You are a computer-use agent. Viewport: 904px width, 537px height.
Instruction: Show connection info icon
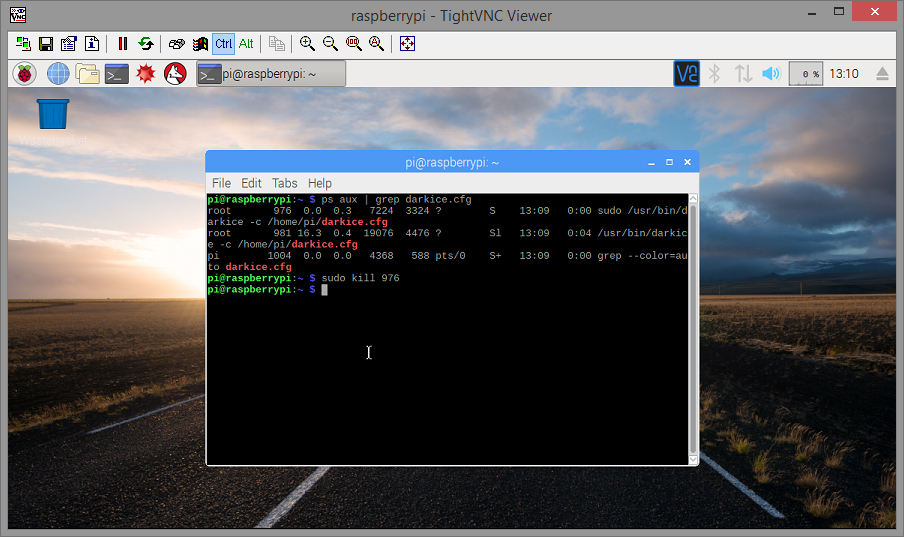click(92, 44)
